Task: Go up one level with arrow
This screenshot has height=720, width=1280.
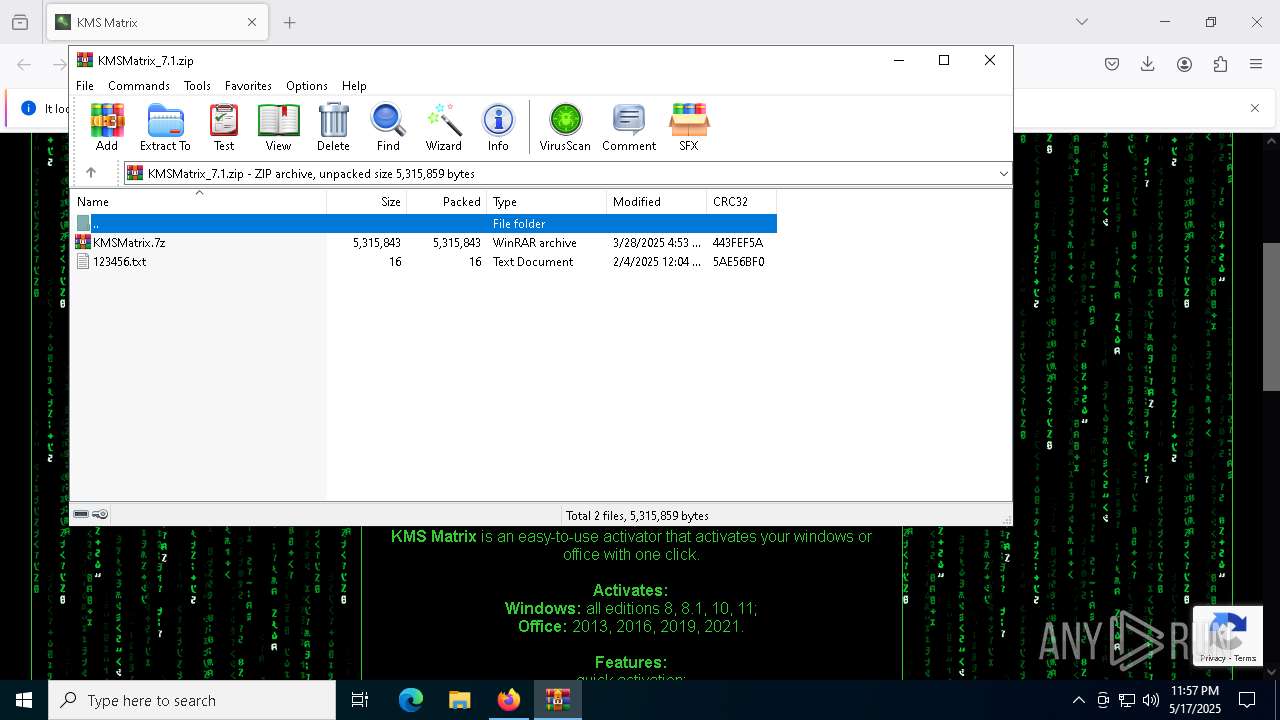Action: (x=91, y=173)
